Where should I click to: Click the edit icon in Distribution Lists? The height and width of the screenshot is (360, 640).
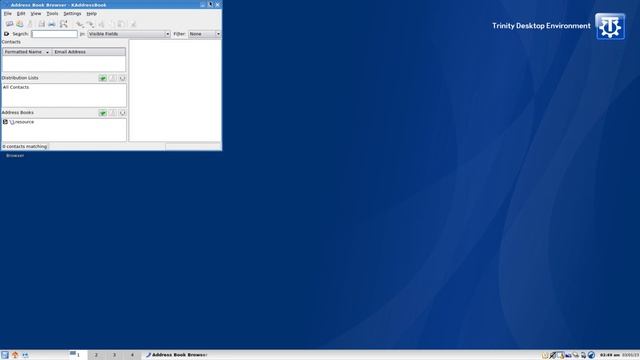click(x=113, y=78)
